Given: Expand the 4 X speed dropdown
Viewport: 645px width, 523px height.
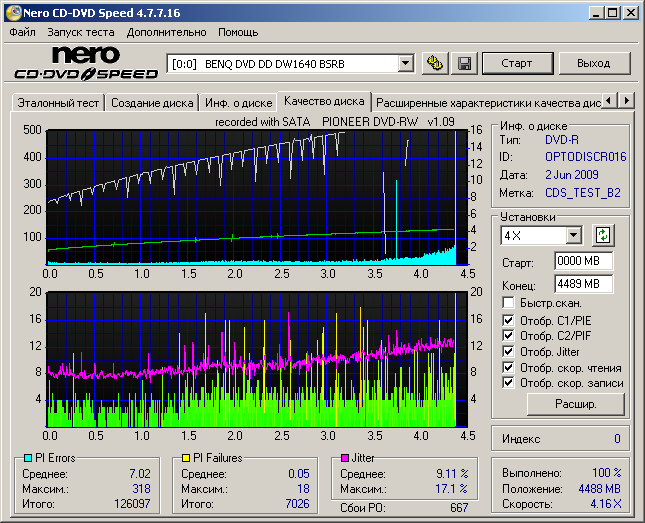Looking at the screenshot, I should click(573, 235).
